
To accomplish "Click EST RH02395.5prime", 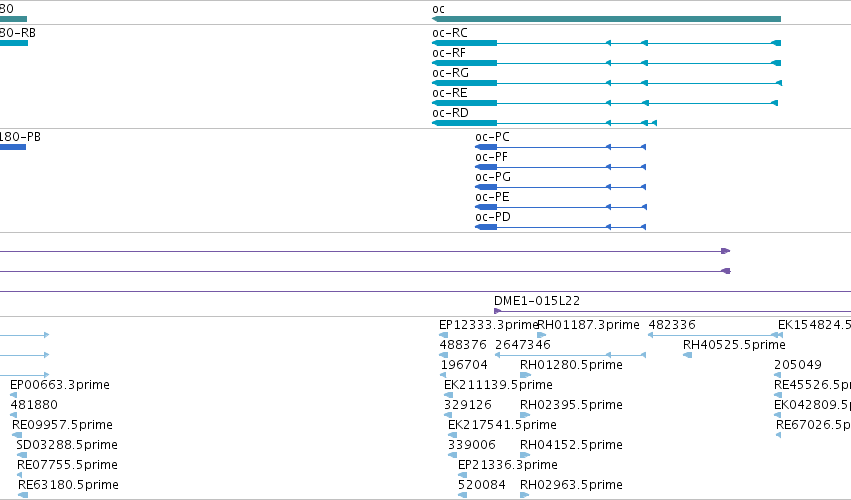I will click(x=571, y=405).
